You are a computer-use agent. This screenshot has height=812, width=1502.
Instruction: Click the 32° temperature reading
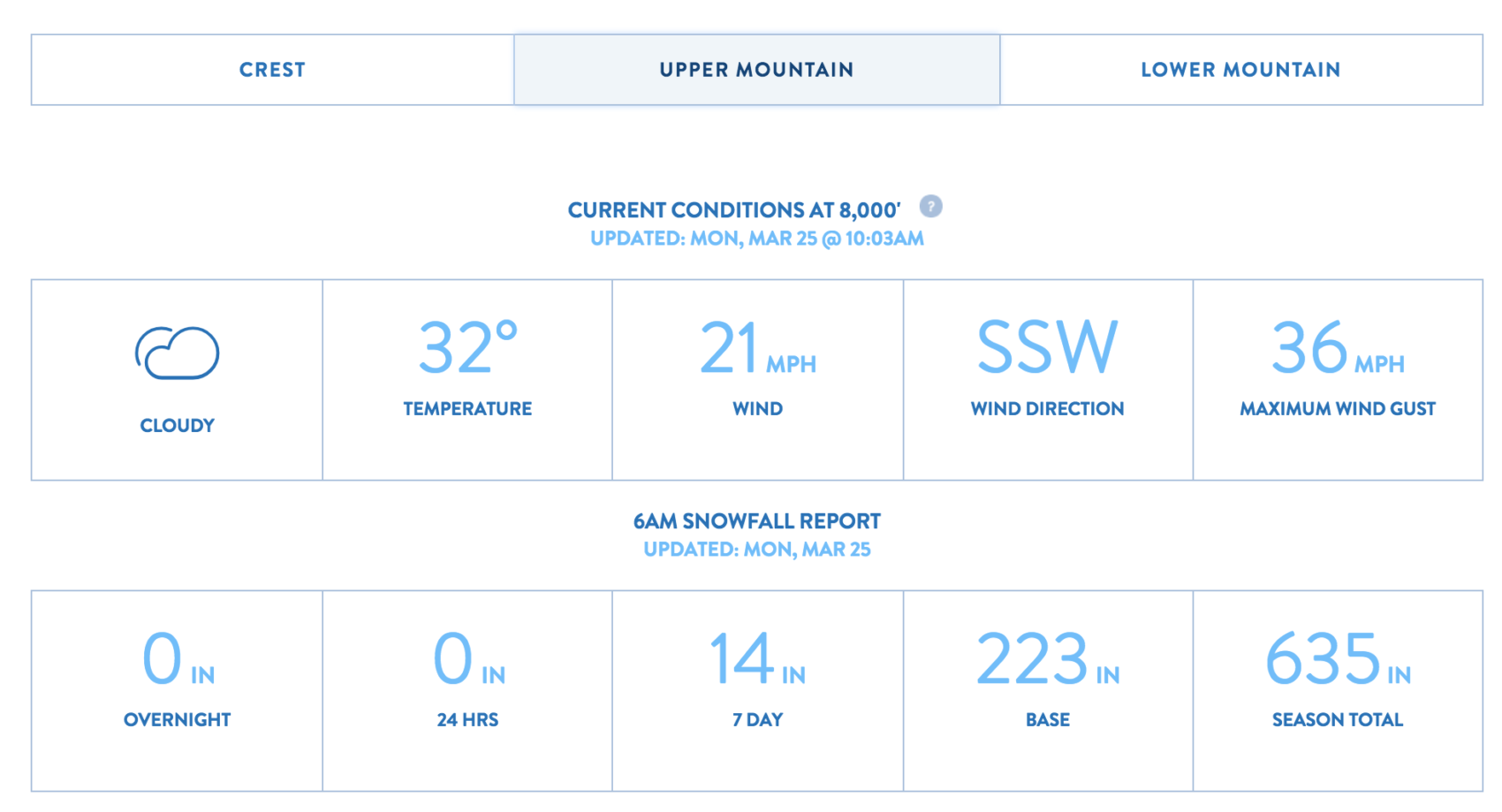(x=467, y=347)
